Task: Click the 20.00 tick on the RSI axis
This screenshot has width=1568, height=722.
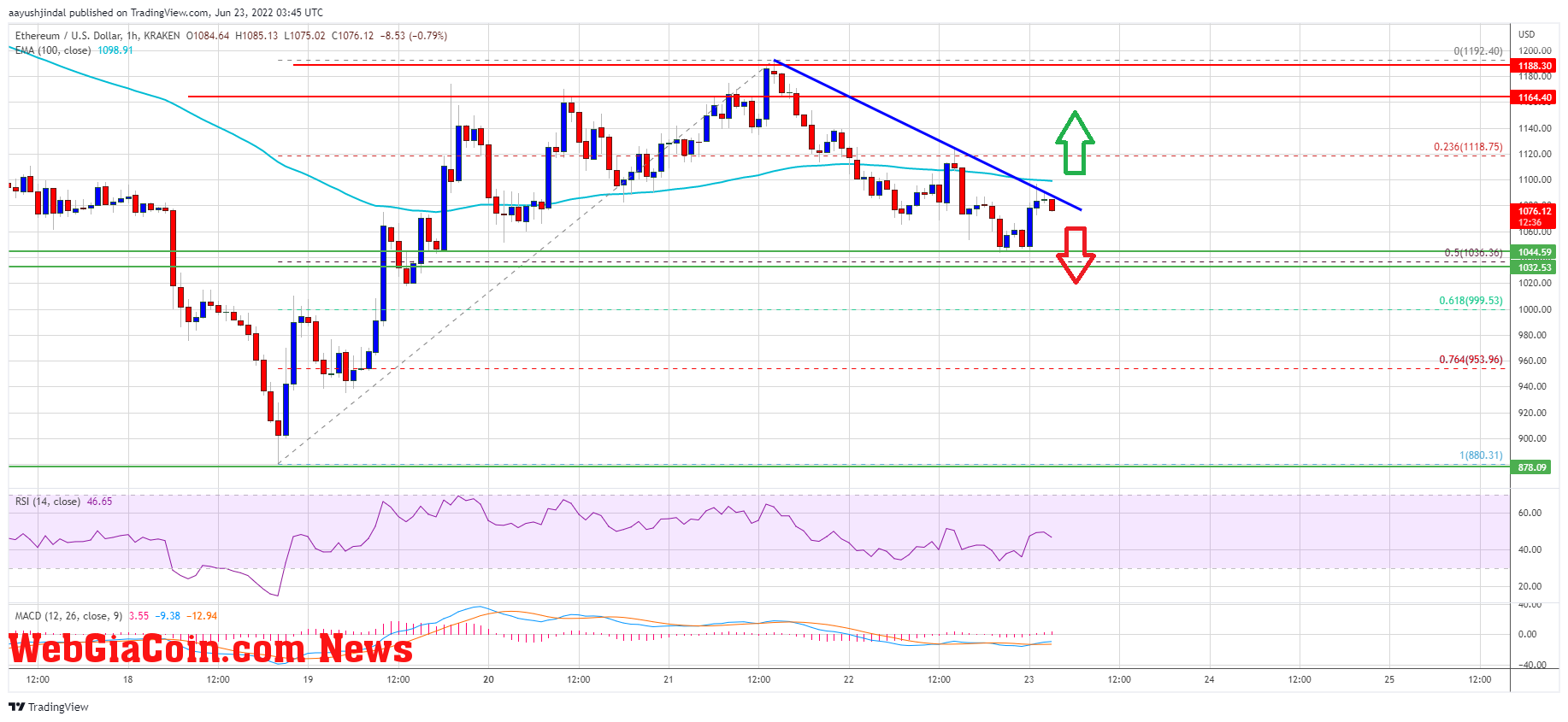Action: [1530, 586]
